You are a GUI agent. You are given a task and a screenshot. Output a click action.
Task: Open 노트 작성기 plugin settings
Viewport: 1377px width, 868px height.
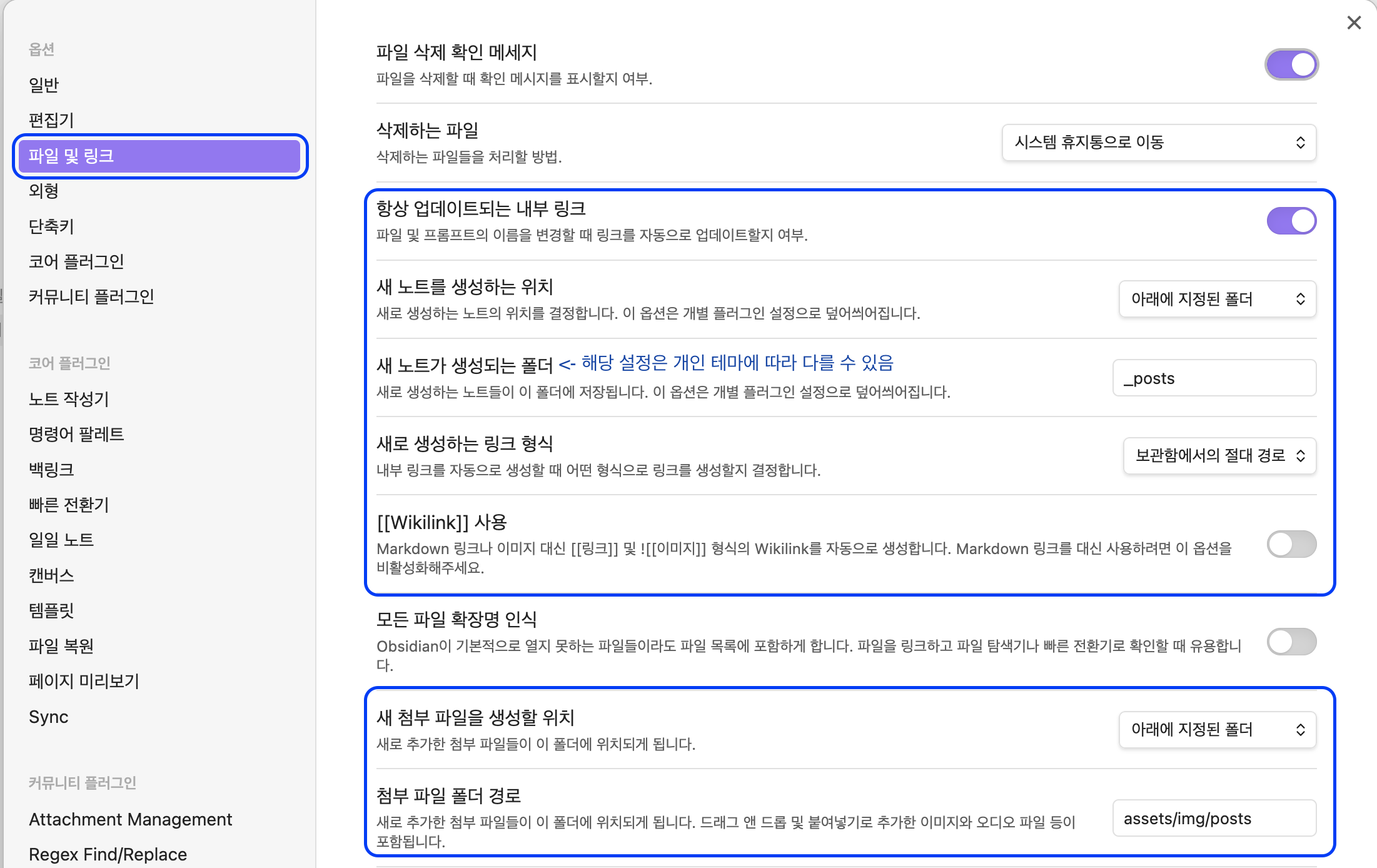click(159, 399)
